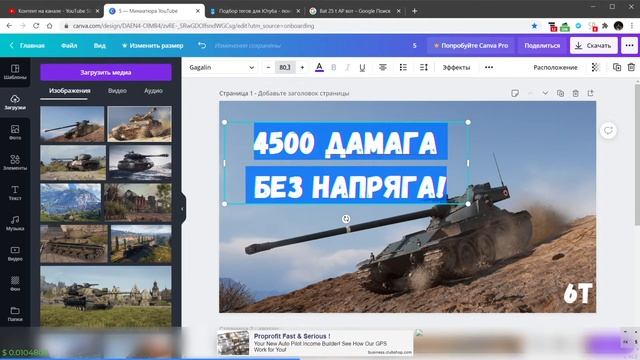Open the Templates (Шаблоны) sidebar panel

tap(15, 72)
